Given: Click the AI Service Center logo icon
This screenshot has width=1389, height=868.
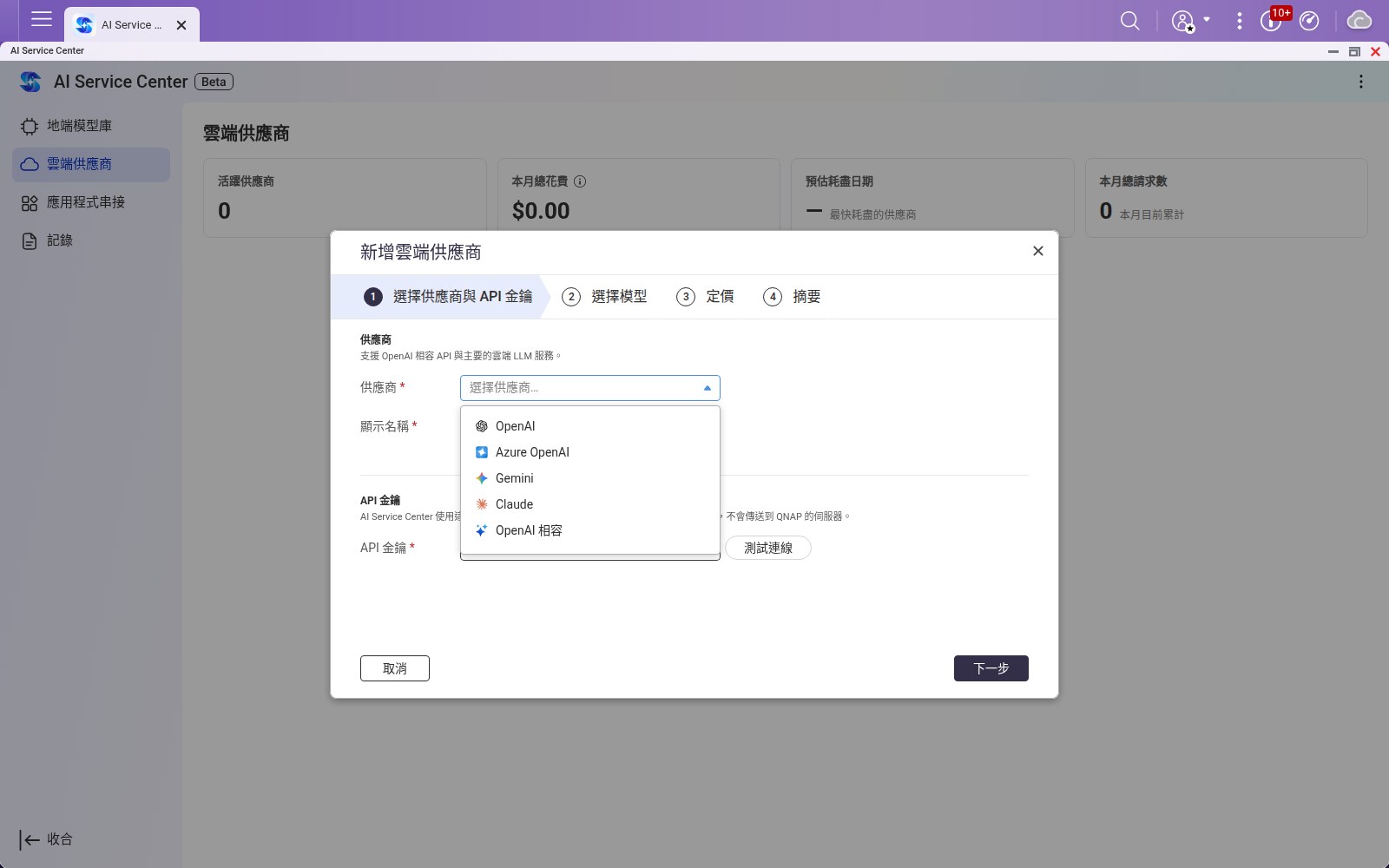Looking at the screenshot, I should tap(30, 82).
